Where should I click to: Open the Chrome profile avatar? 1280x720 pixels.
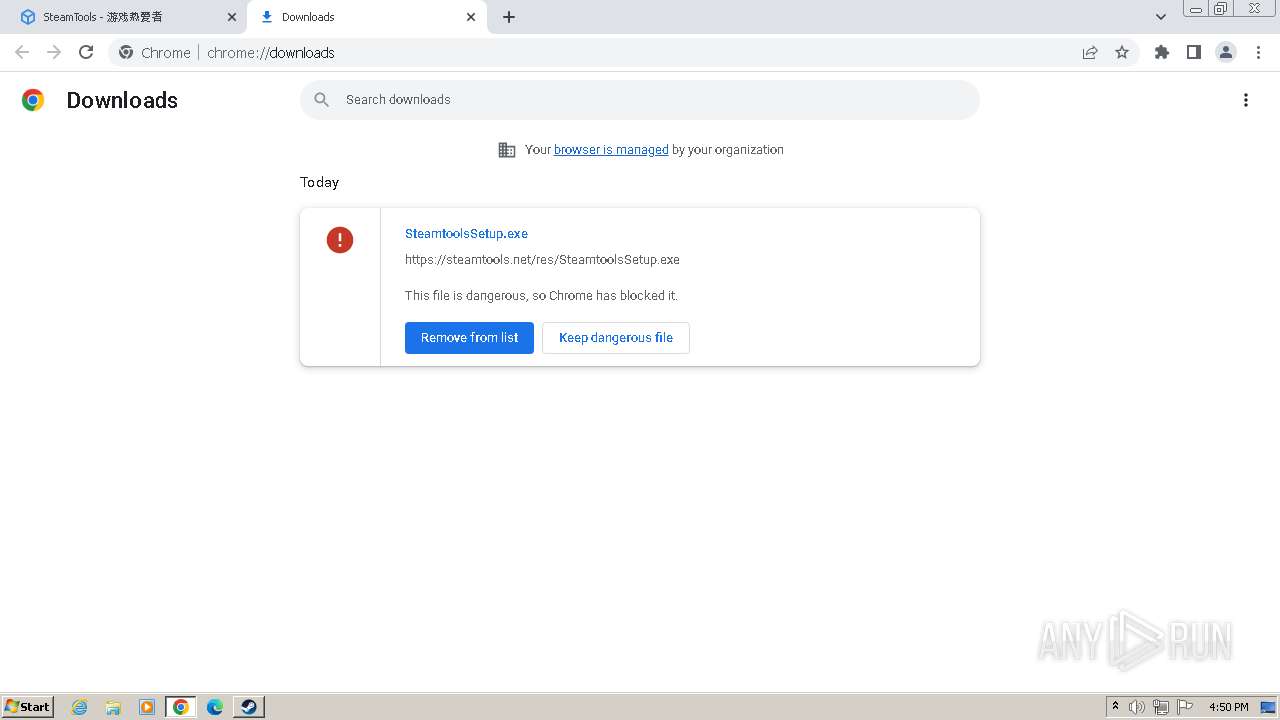(x=1226, y=53)
